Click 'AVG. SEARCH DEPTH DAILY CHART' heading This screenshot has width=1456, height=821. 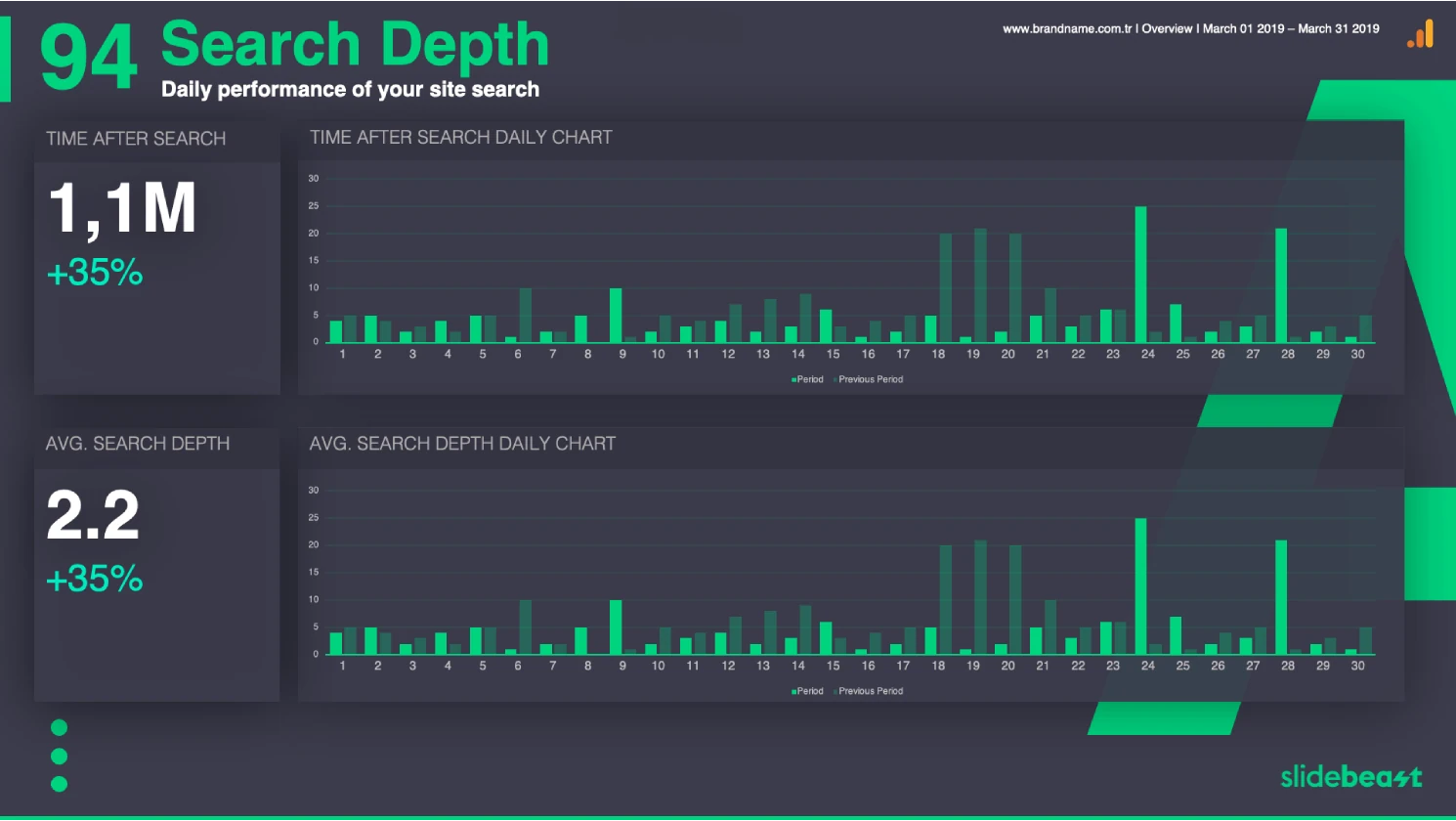pyautogui.click(x=463, y=444)
